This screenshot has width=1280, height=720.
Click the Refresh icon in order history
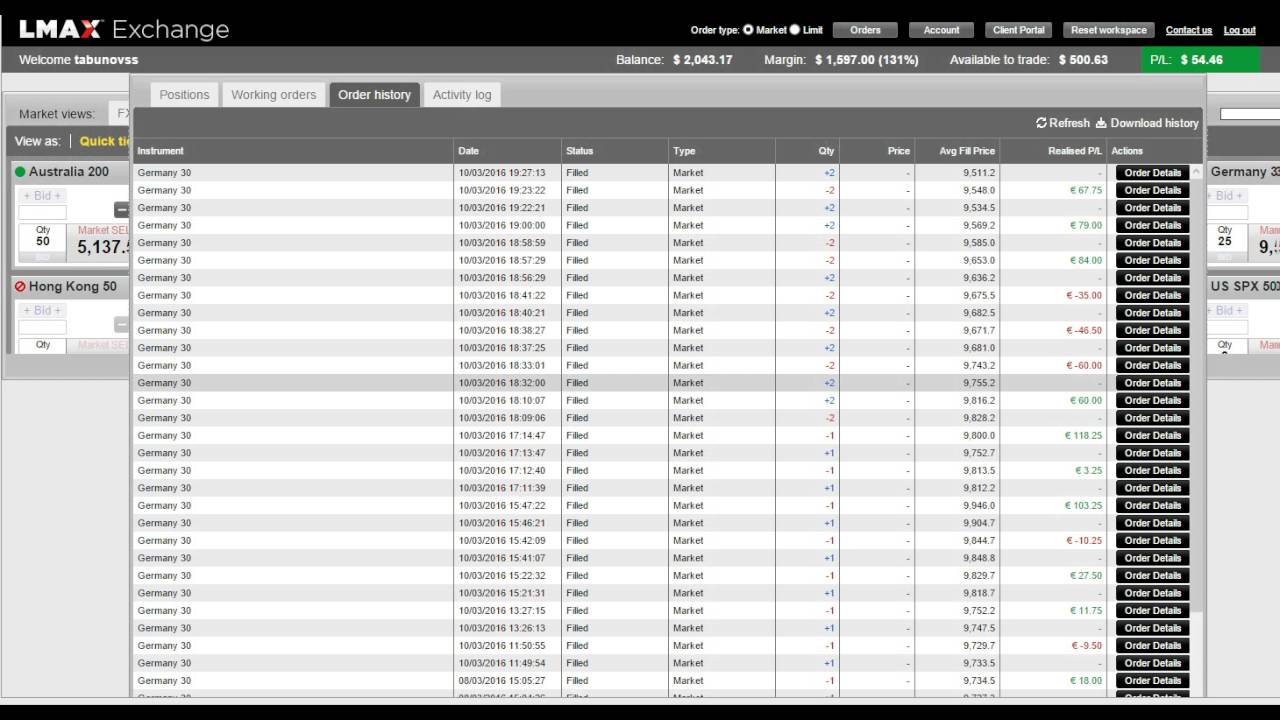tap(1041, 123)
